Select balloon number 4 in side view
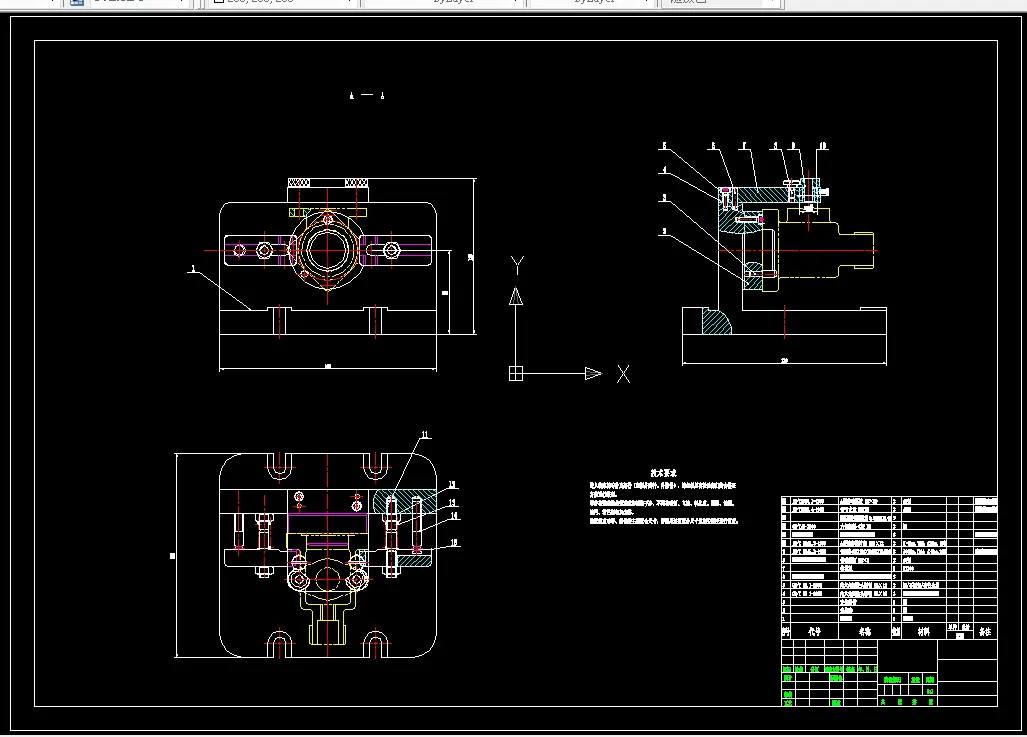Screen dimensions: 1027x737 (664, 170)
